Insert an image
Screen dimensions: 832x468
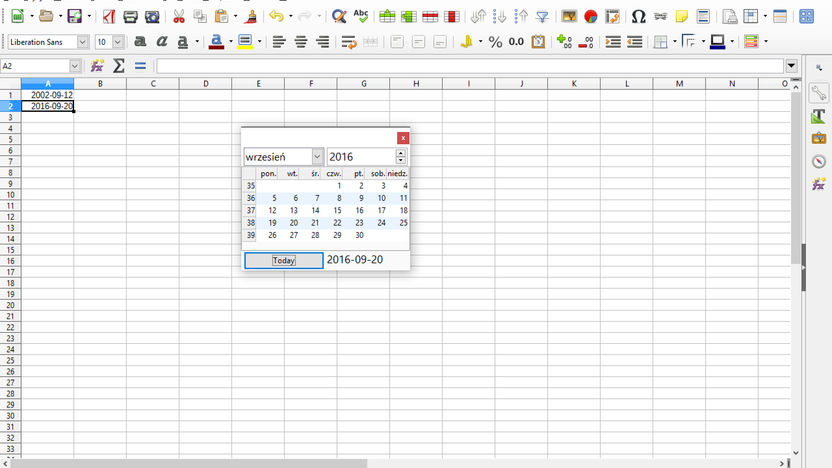[x=569, y=16]
